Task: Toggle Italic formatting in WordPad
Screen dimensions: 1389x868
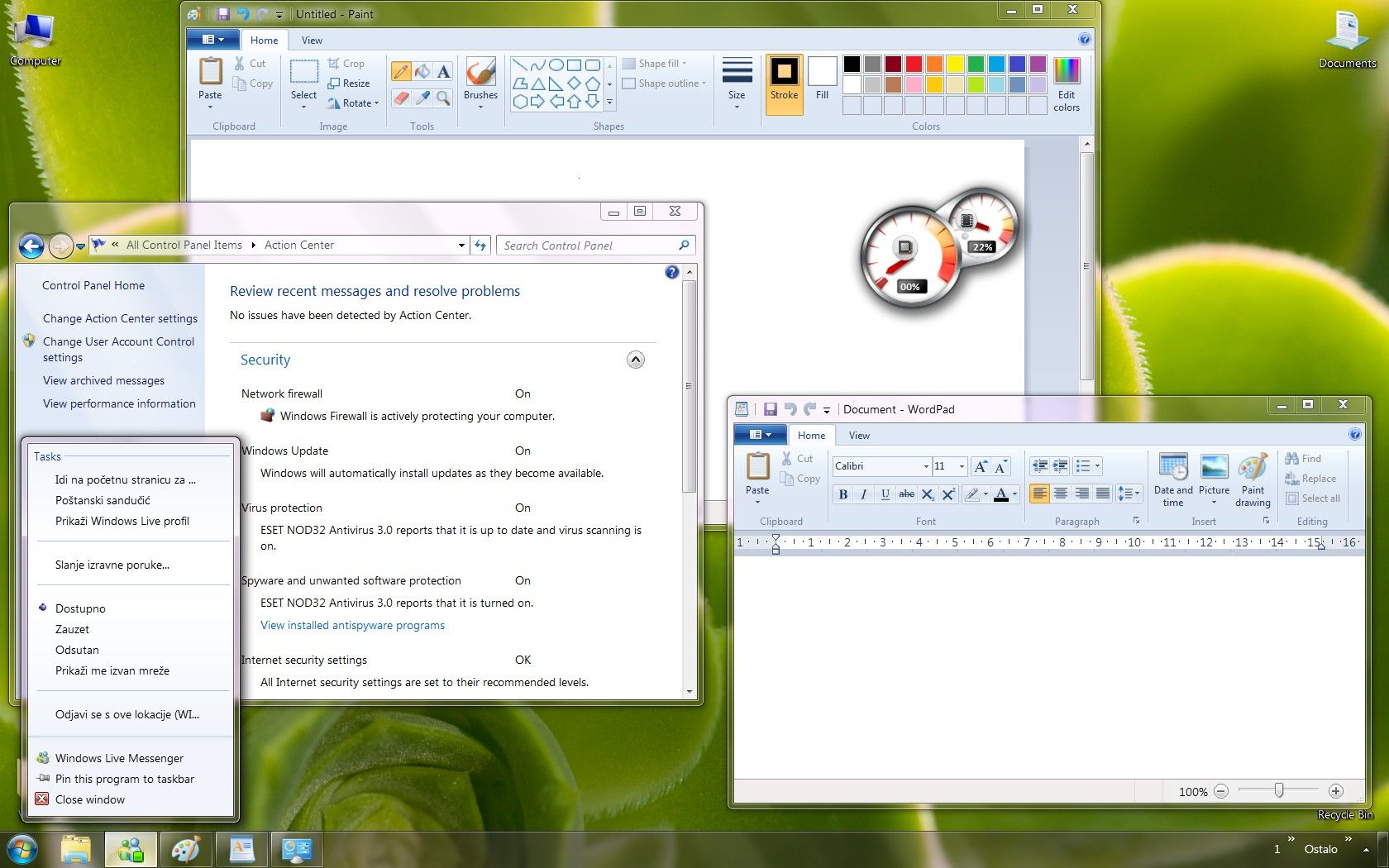Action: [864, 494]
